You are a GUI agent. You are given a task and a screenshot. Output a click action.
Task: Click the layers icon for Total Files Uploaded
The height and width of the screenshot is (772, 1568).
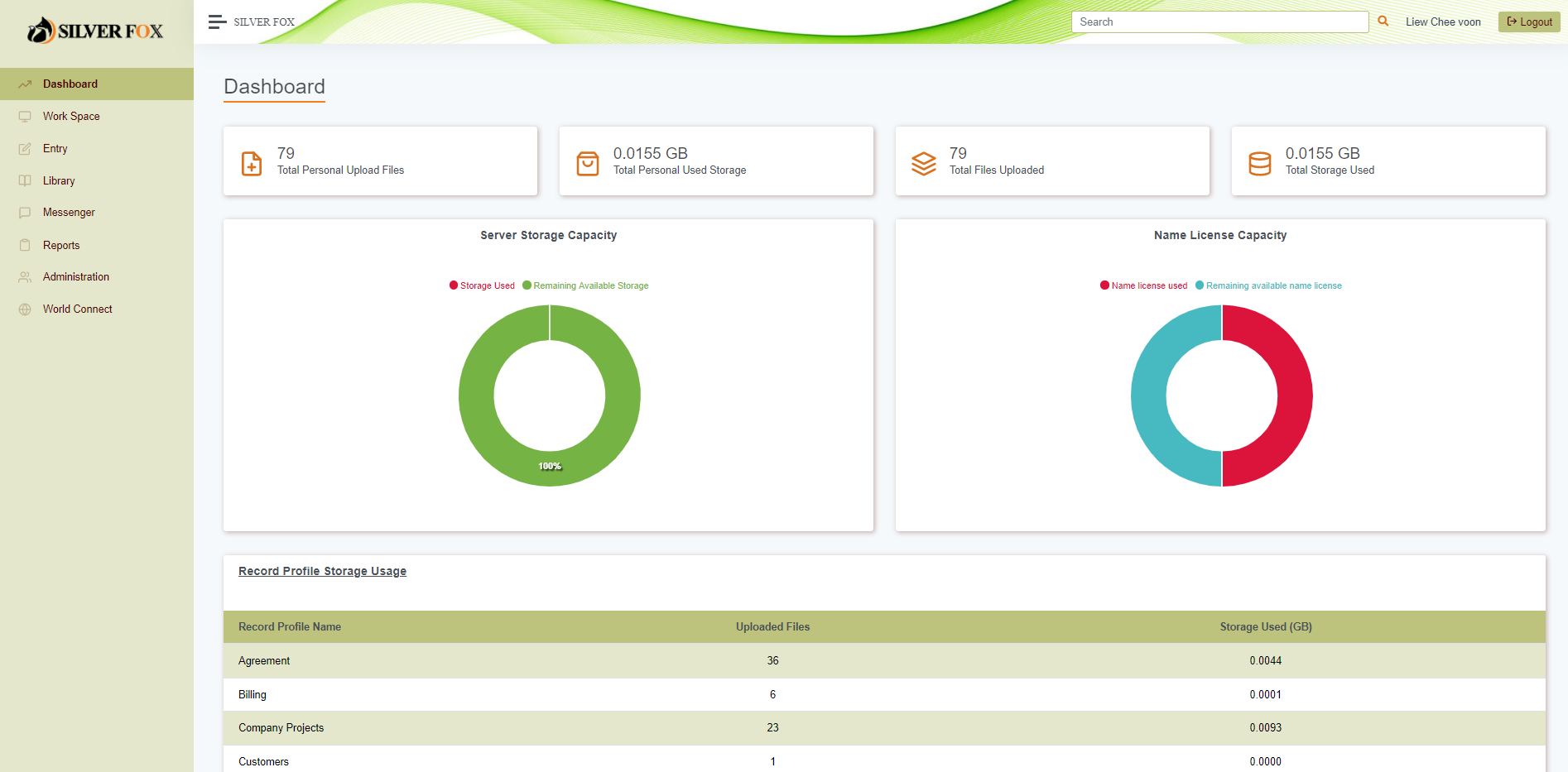pyautogui.click(x=924, y=163)
